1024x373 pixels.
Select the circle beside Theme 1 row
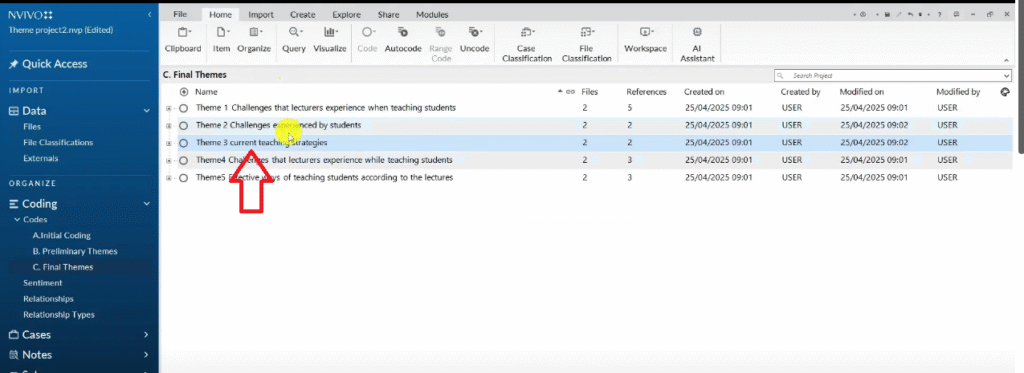pos(184,108)
